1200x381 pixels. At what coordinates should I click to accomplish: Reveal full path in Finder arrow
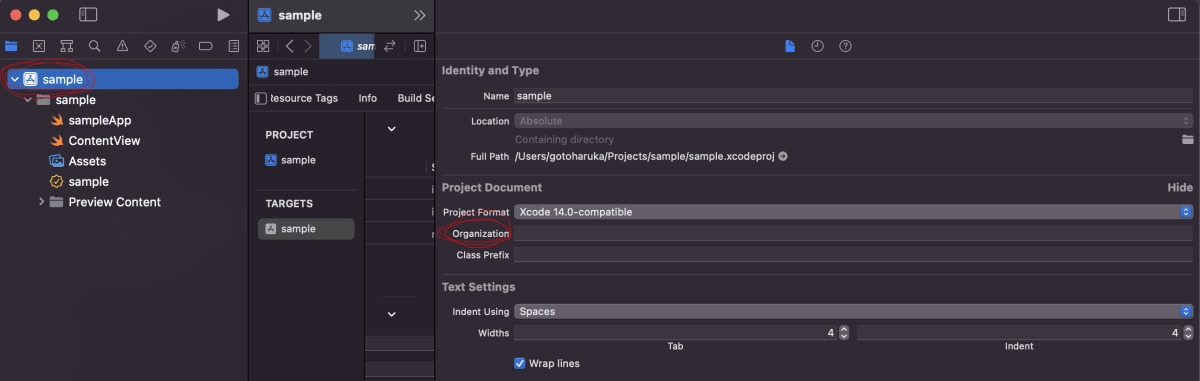point(783,156)
